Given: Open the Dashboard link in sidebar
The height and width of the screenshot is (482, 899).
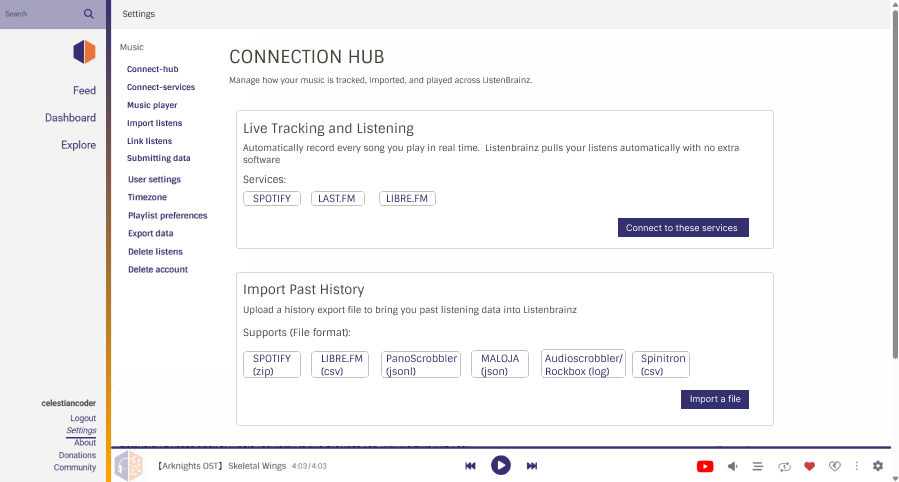Looking at the screenshot, I should pyautogui.click(x=70, y=118).
